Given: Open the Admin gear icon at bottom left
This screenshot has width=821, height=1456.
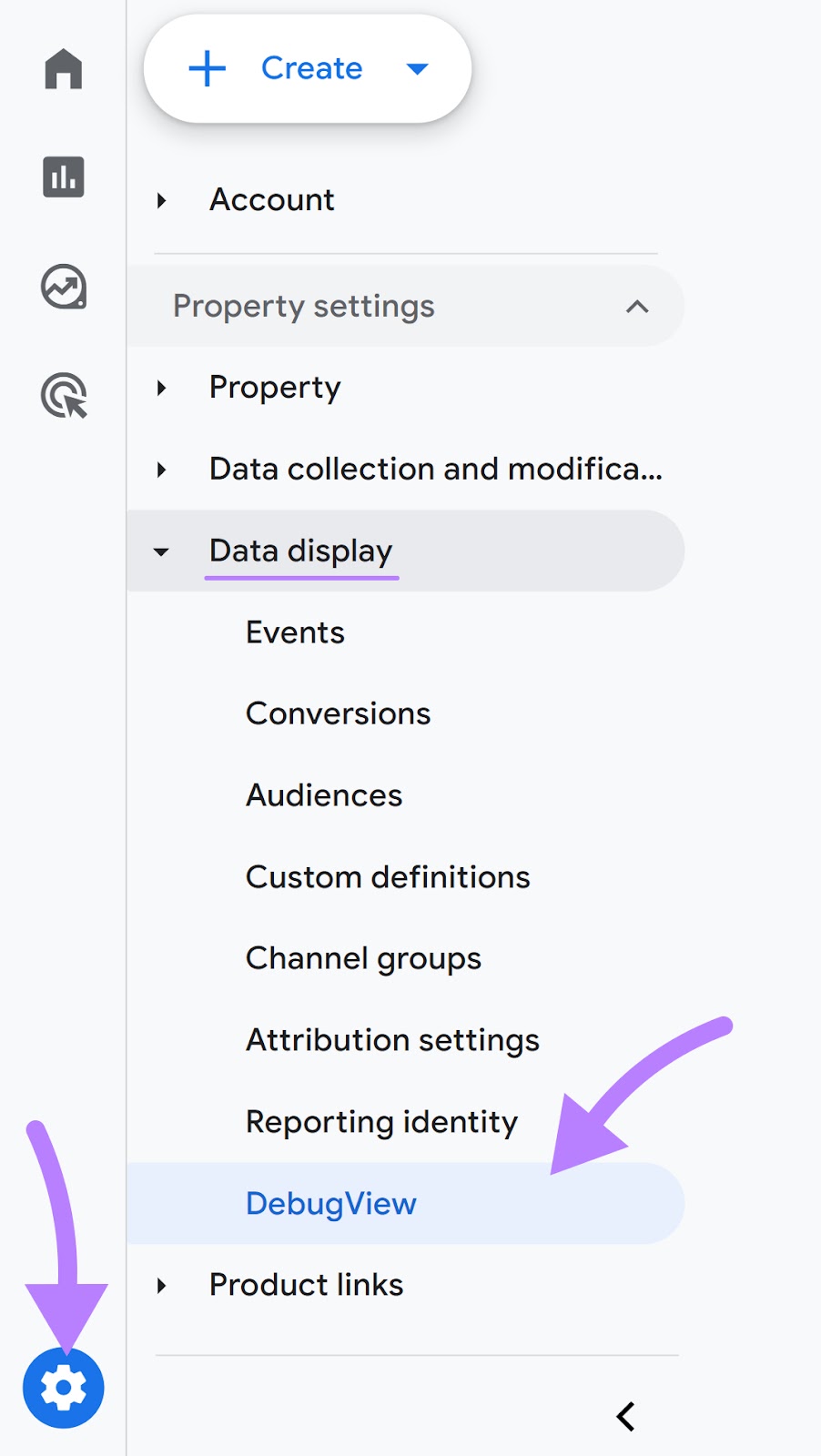Looking at the screenshot, I should pyautogui.click(x=63, y=1387).
